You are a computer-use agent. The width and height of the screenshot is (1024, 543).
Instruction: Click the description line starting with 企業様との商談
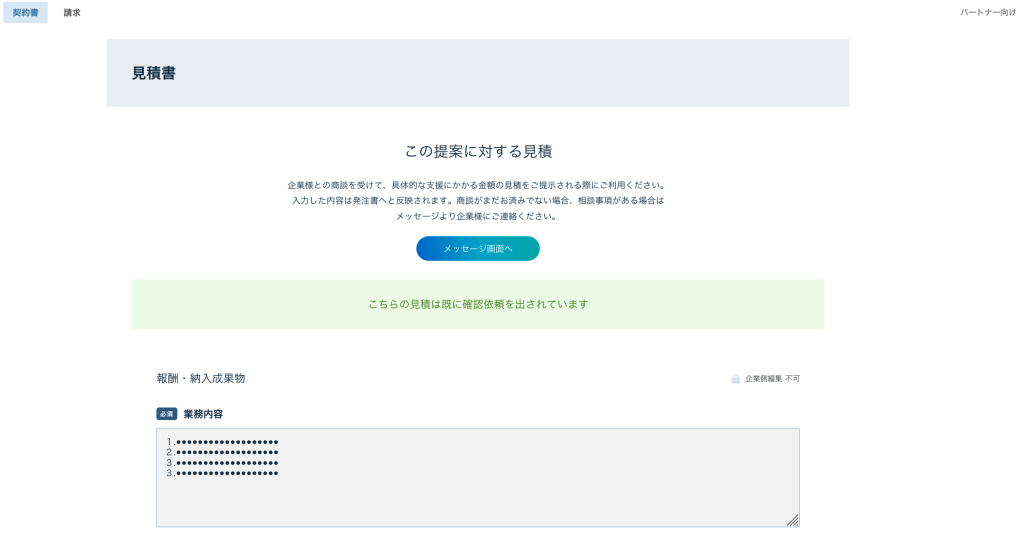click(x=477, y=185)
